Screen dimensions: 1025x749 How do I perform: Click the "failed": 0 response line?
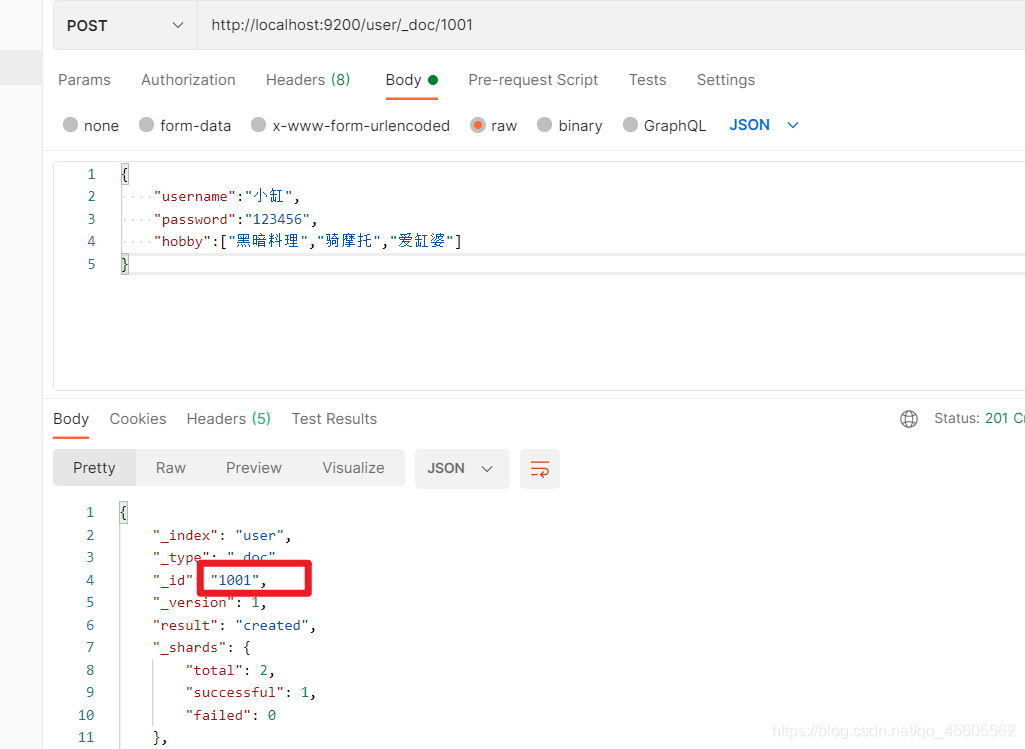click(231, 716)
